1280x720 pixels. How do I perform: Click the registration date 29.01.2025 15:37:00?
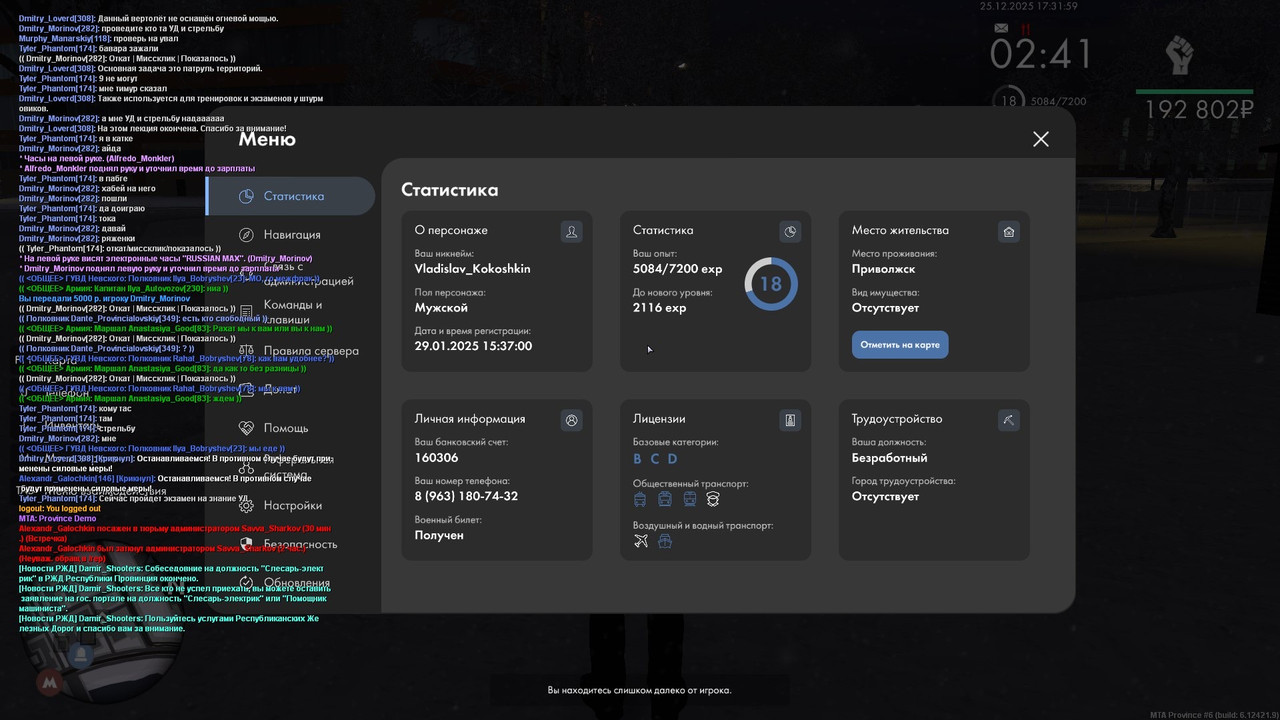[x=474, y=346]
